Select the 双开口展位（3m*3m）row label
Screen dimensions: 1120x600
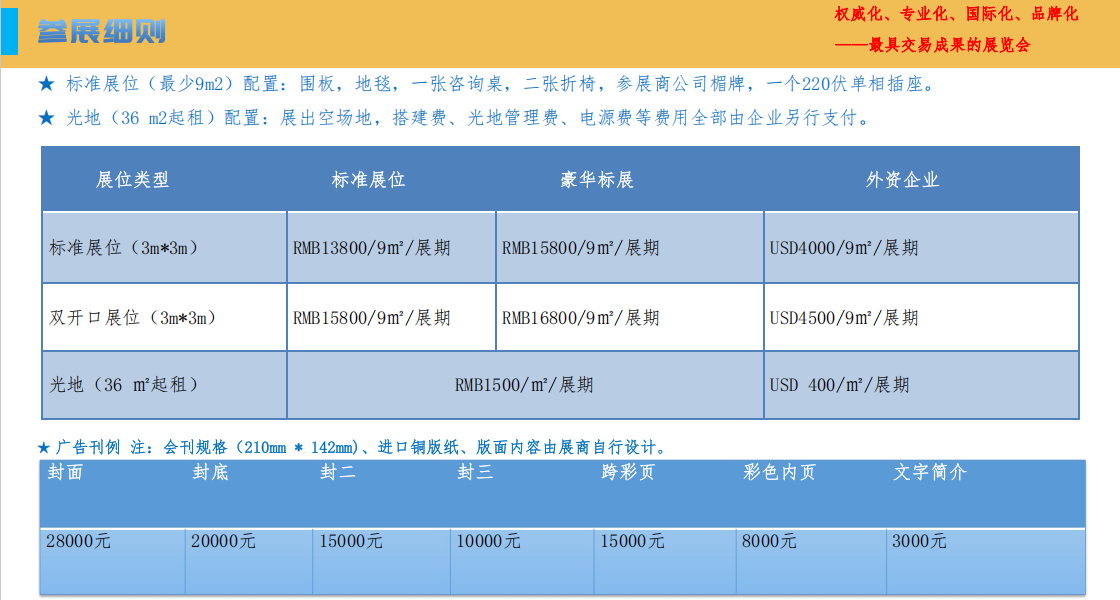(133, 318)
